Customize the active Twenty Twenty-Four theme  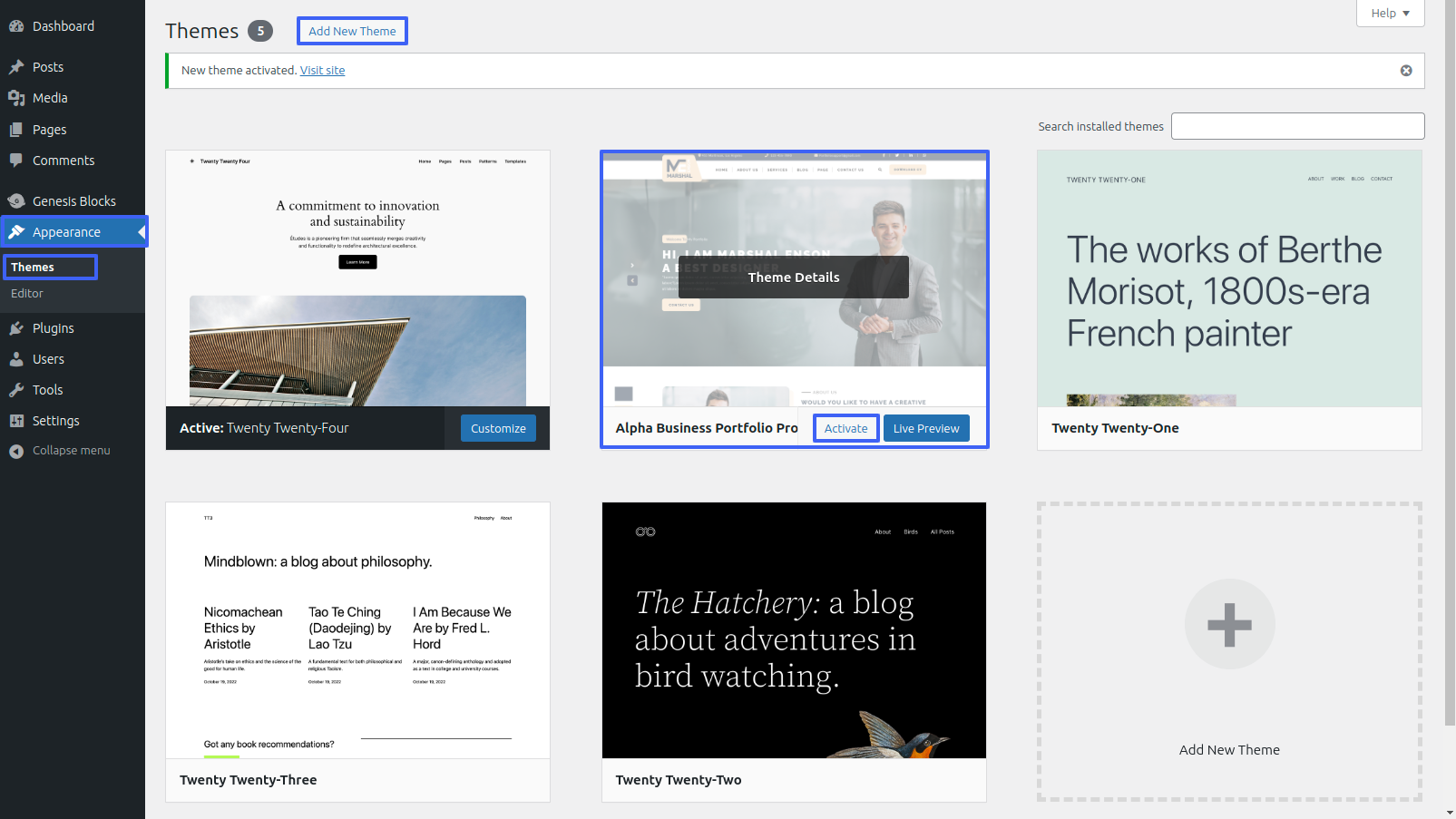click(x=498, y=428)
